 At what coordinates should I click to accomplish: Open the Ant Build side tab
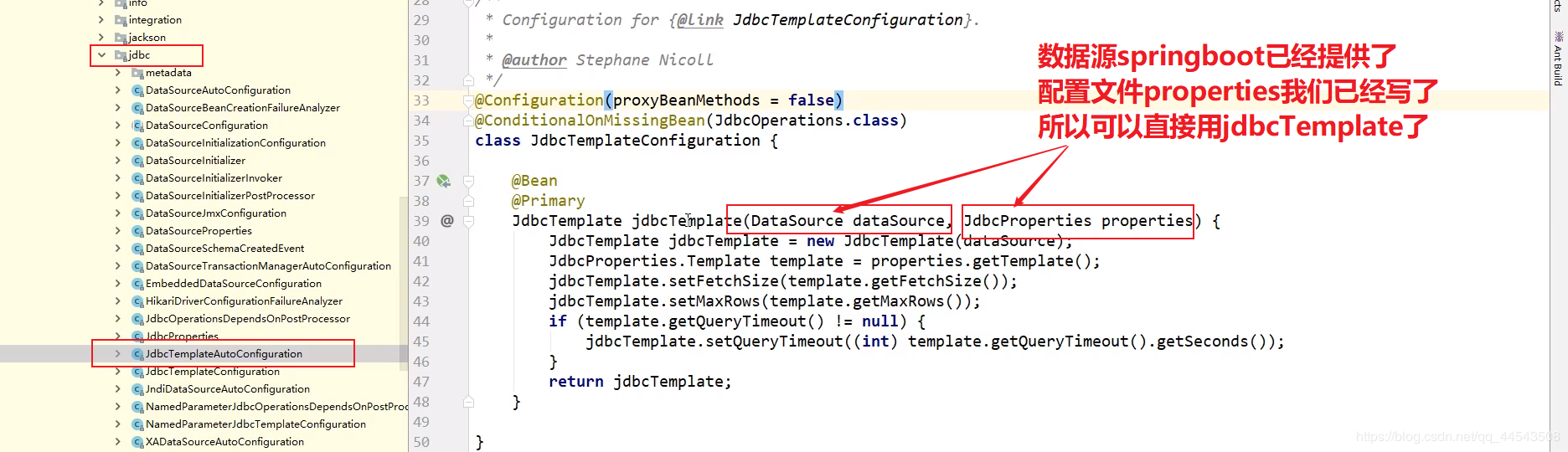1558,59
